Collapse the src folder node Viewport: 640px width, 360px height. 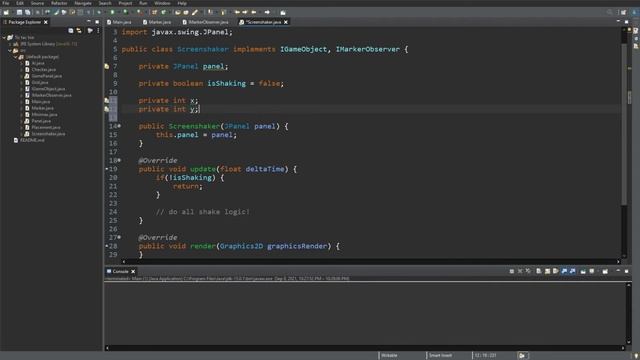tap(10, 50)
